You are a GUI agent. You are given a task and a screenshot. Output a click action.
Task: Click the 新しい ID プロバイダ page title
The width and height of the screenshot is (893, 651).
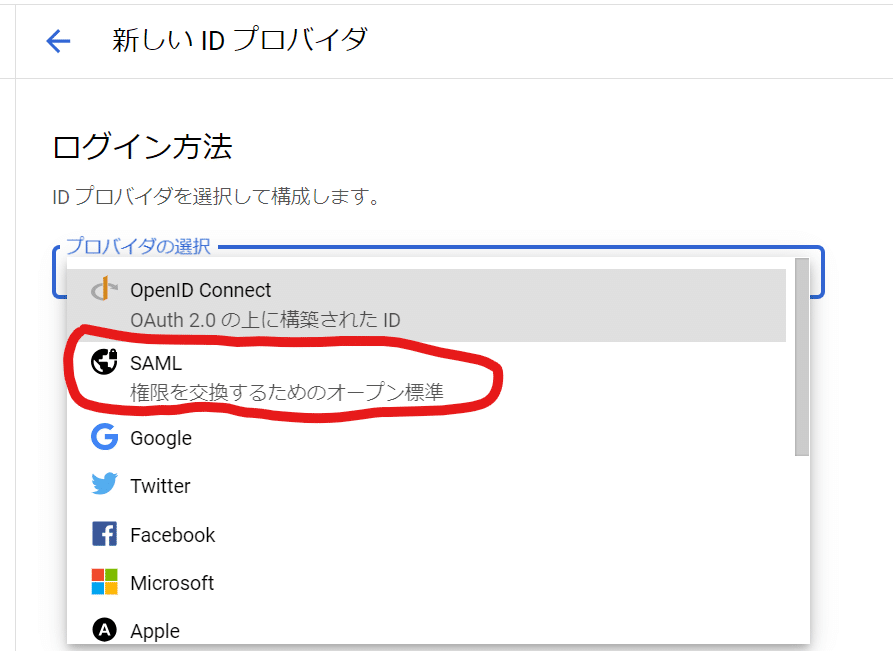(240, 40)
